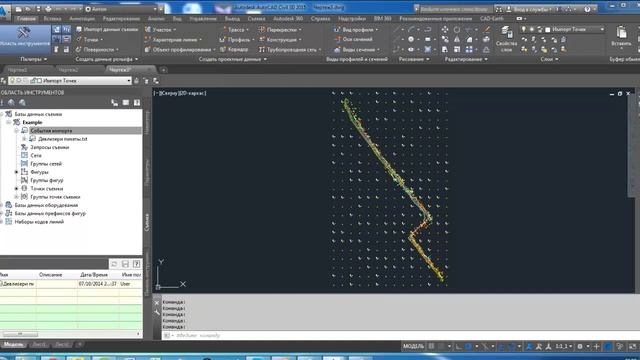This screenshot has width=640, height=360.
Task: Open the Перекрестки dropdown
Action: [280, 29]
